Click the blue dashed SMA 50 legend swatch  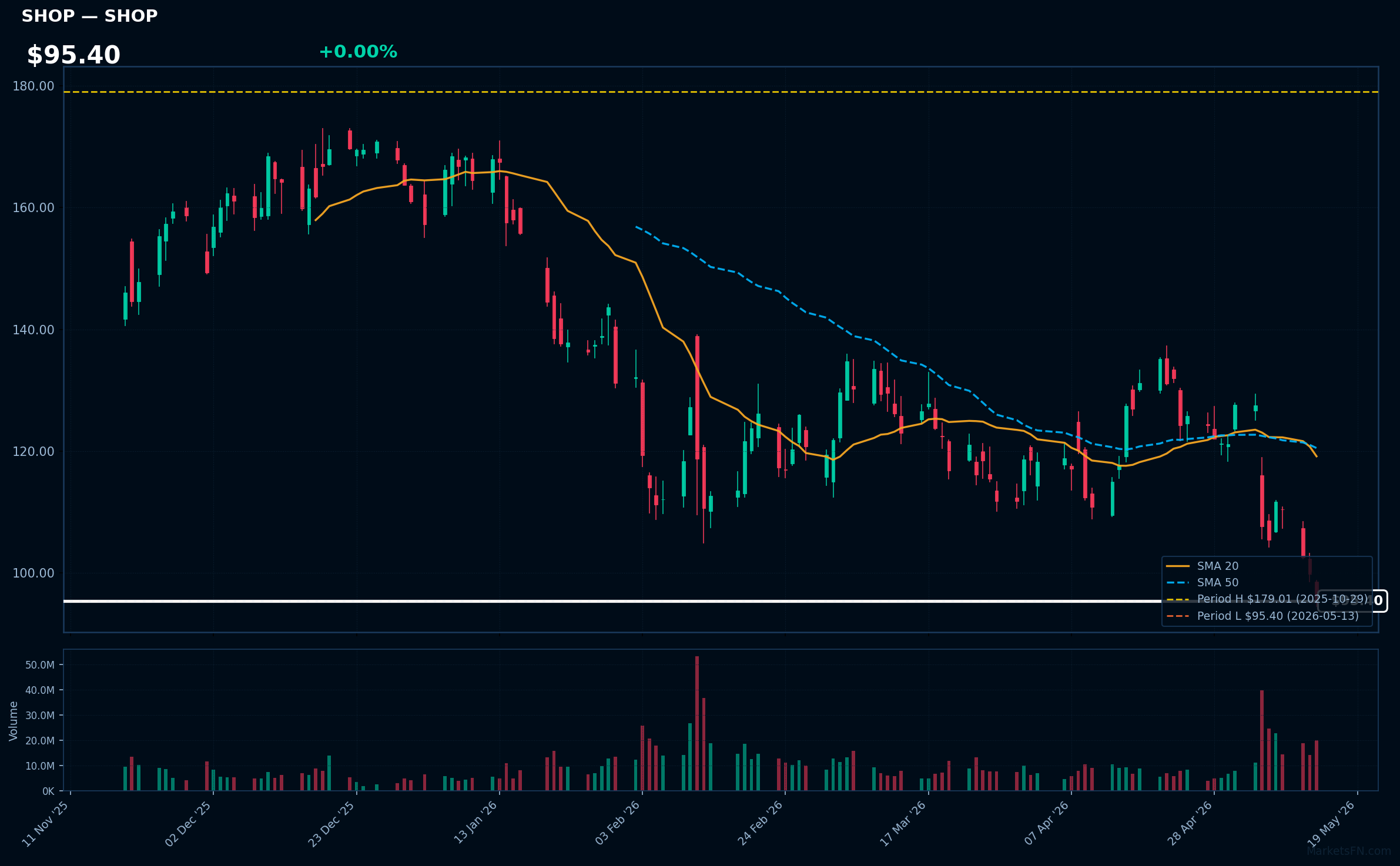click(x=1178, y=583)
